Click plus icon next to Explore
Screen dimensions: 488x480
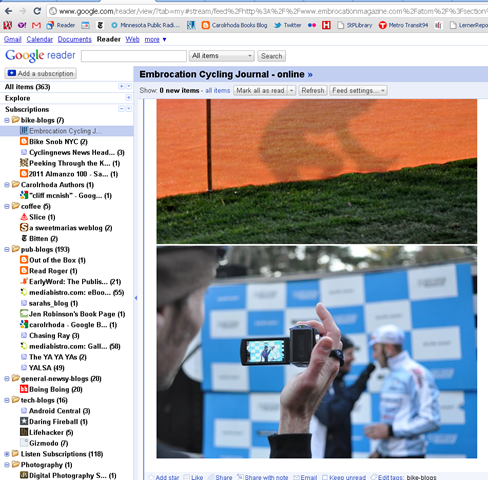(128, 98)
